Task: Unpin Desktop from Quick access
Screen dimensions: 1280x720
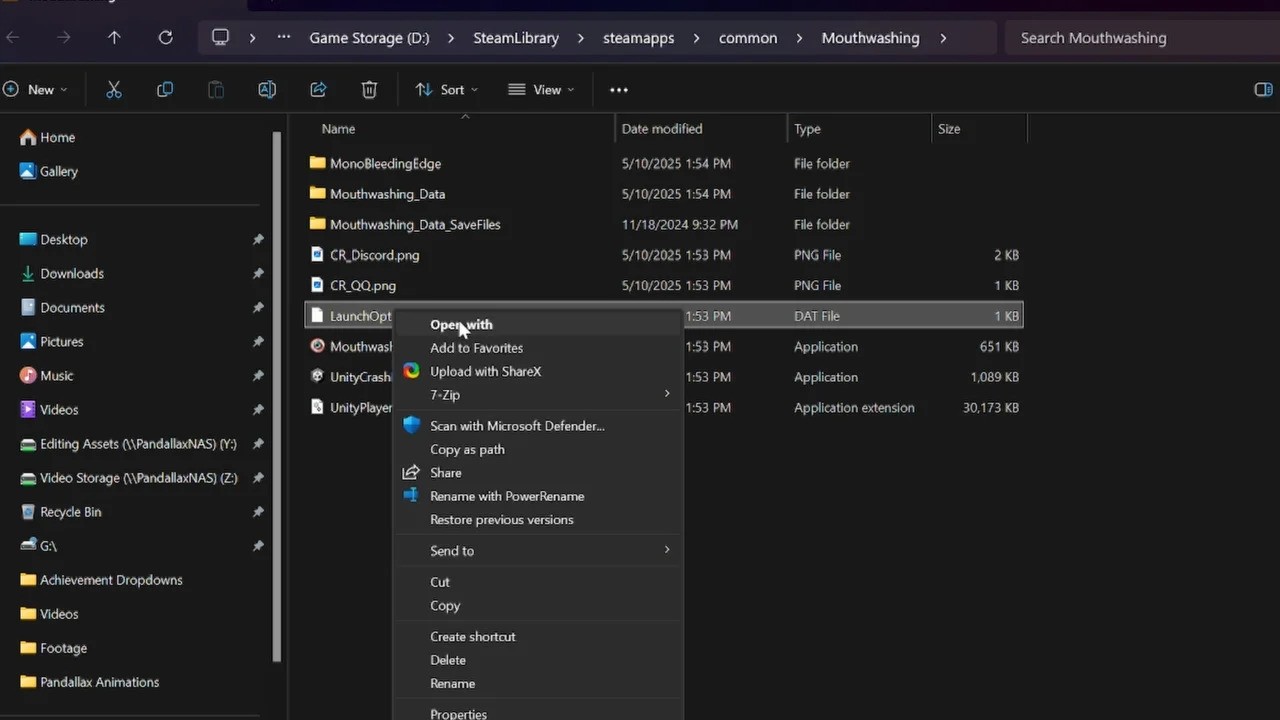Action: tap(258, 240)
